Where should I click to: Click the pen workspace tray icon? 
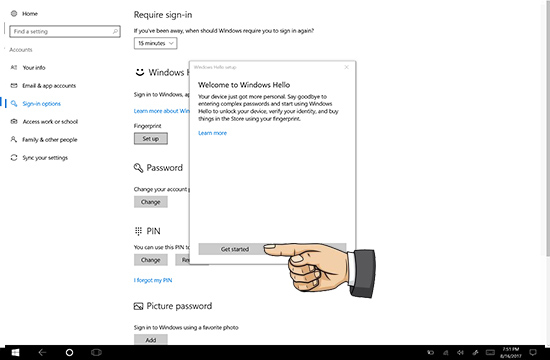pyautogui.click(x=476, y=352)
